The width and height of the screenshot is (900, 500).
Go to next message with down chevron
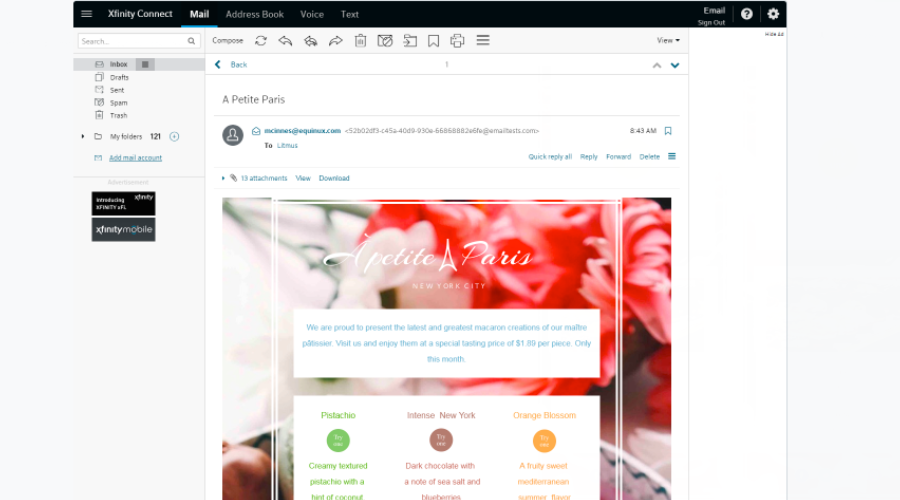[x=675, y=65]
